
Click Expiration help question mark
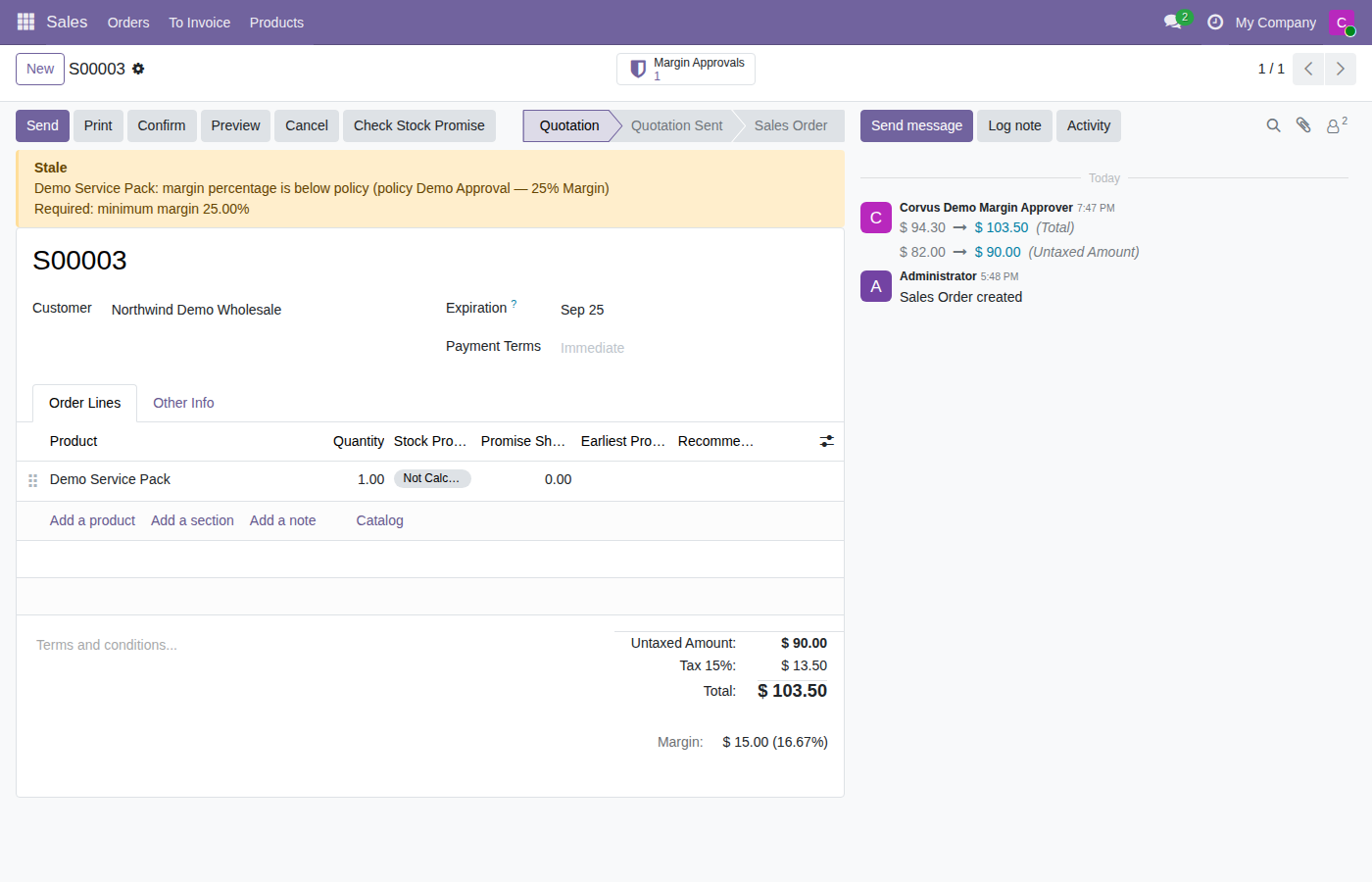pos(514,304)
